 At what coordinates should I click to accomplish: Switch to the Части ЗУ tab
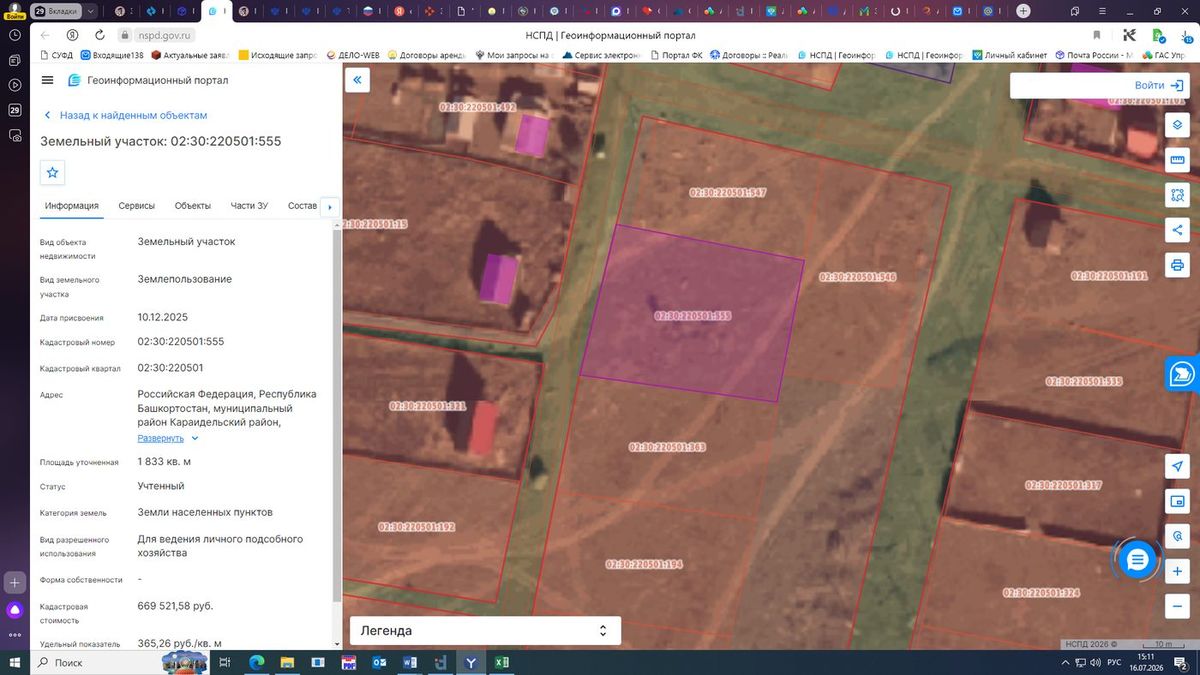[249, 206]
